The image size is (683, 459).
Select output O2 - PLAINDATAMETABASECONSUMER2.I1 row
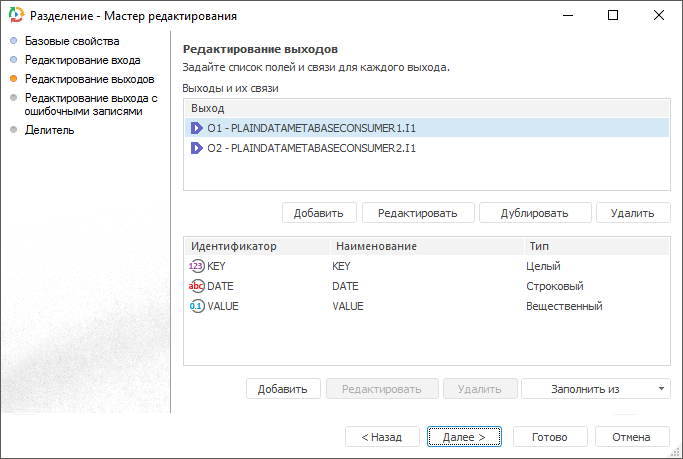[311, 148]
